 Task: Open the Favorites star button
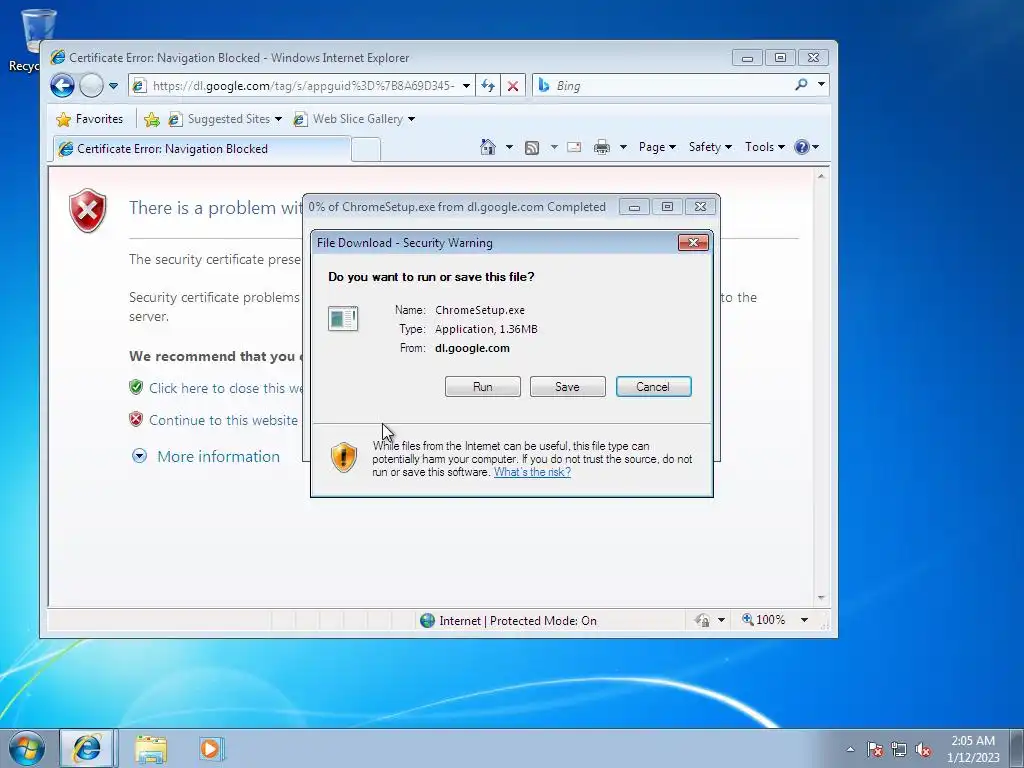click(89, 119)
